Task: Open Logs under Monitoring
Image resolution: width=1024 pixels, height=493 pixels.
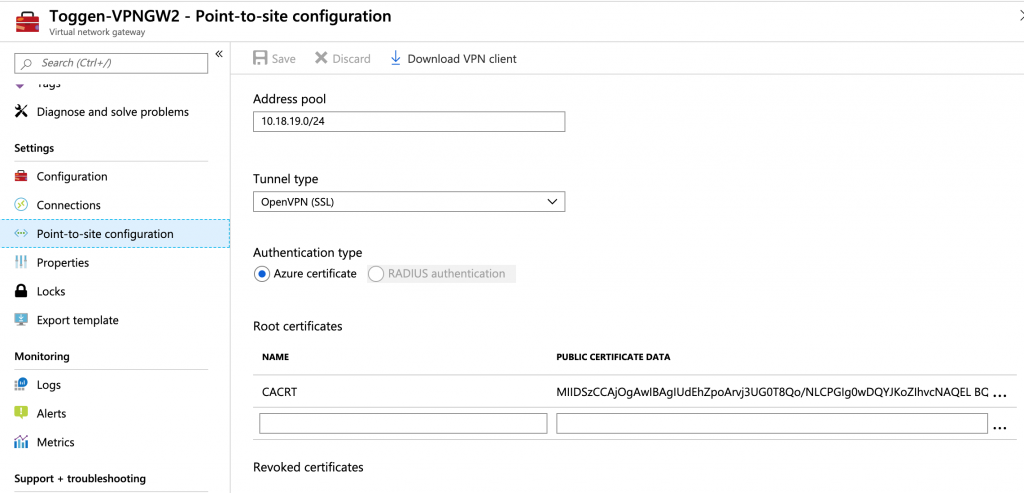Action: pos(48,385)
